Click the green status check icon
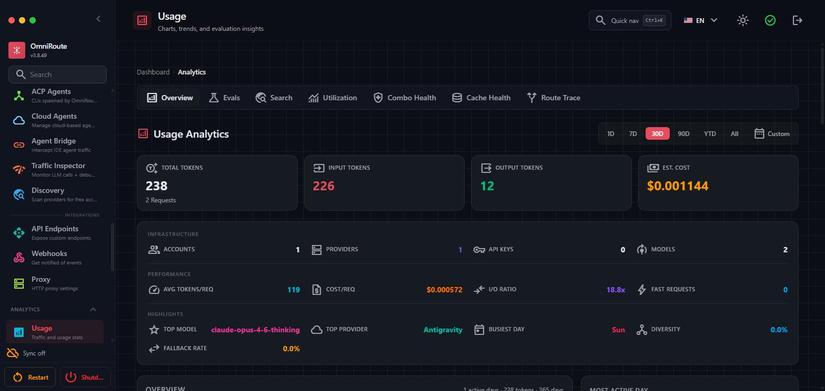Screen dimensions: 825x391 (x=770, y=21)
